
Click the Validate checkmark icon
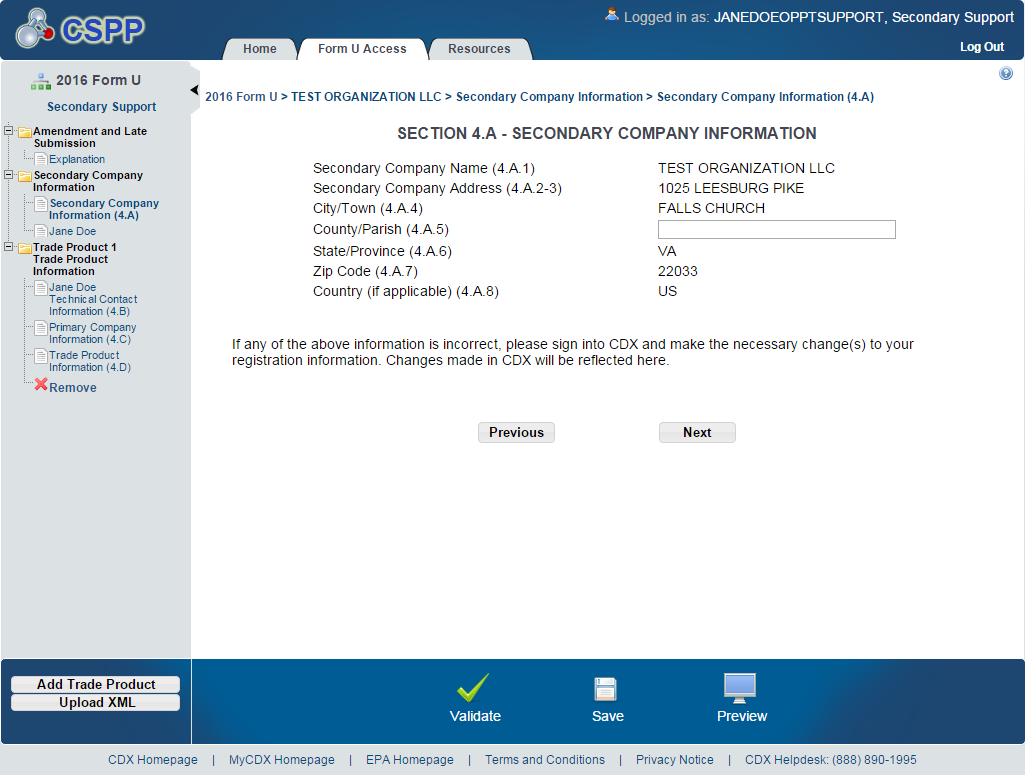coord(473,688)
